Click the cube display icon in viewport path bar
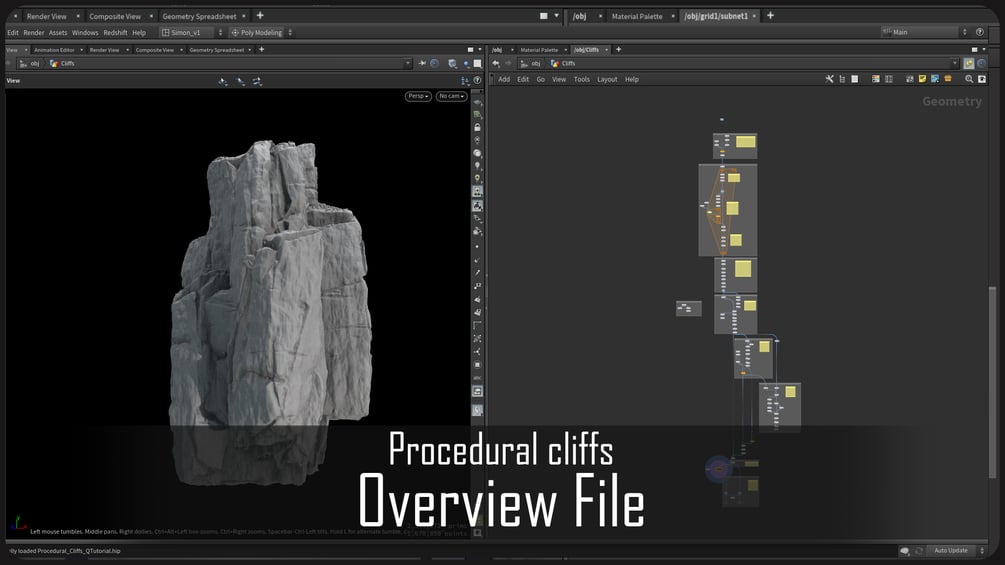Viewport: 1005px width, 565px height. pos(453,63)
